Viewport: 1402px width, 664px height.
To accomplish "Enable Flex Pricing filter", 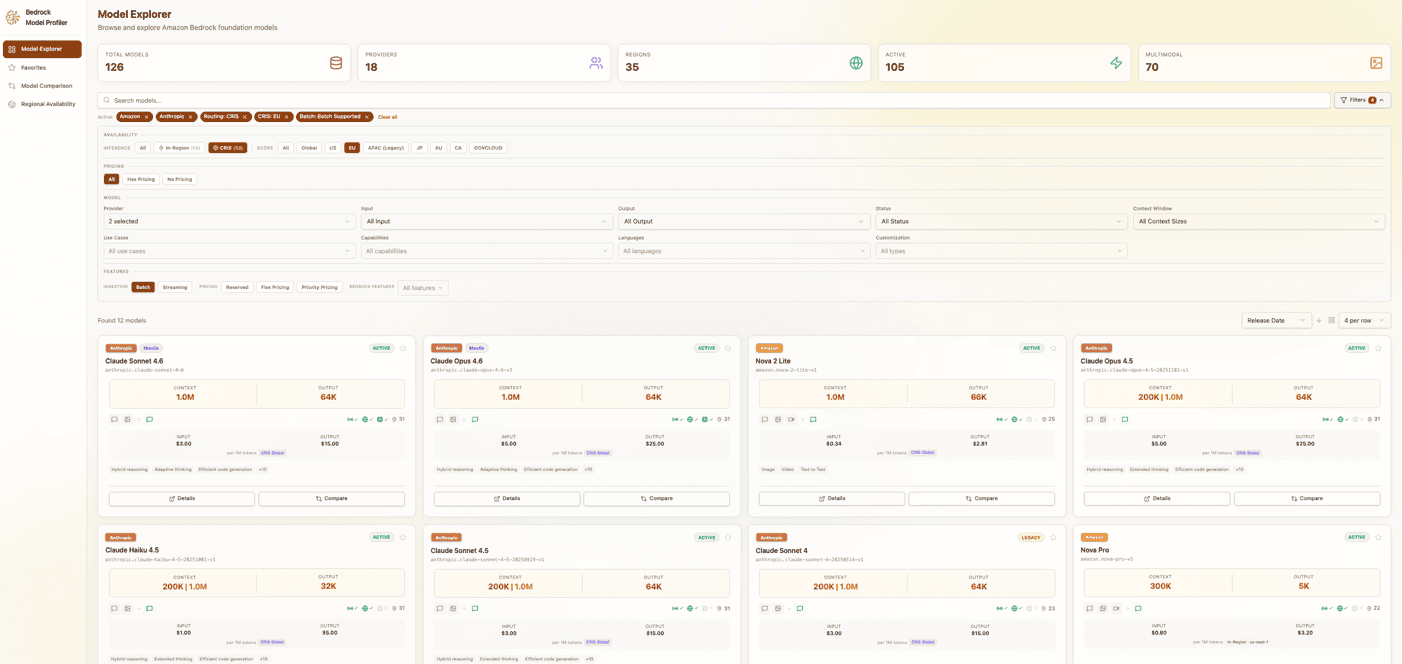I will click(x=275, y=287).
